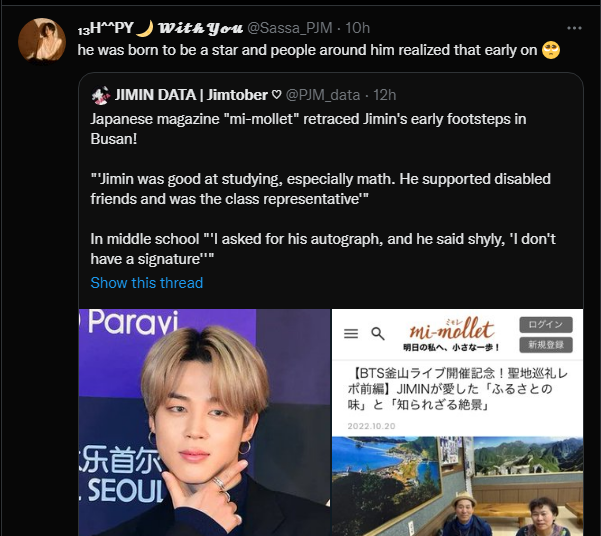Click the Japanese article headline about BTS釜山
Screen dimensions: 601x536
[x=457, y=389]
